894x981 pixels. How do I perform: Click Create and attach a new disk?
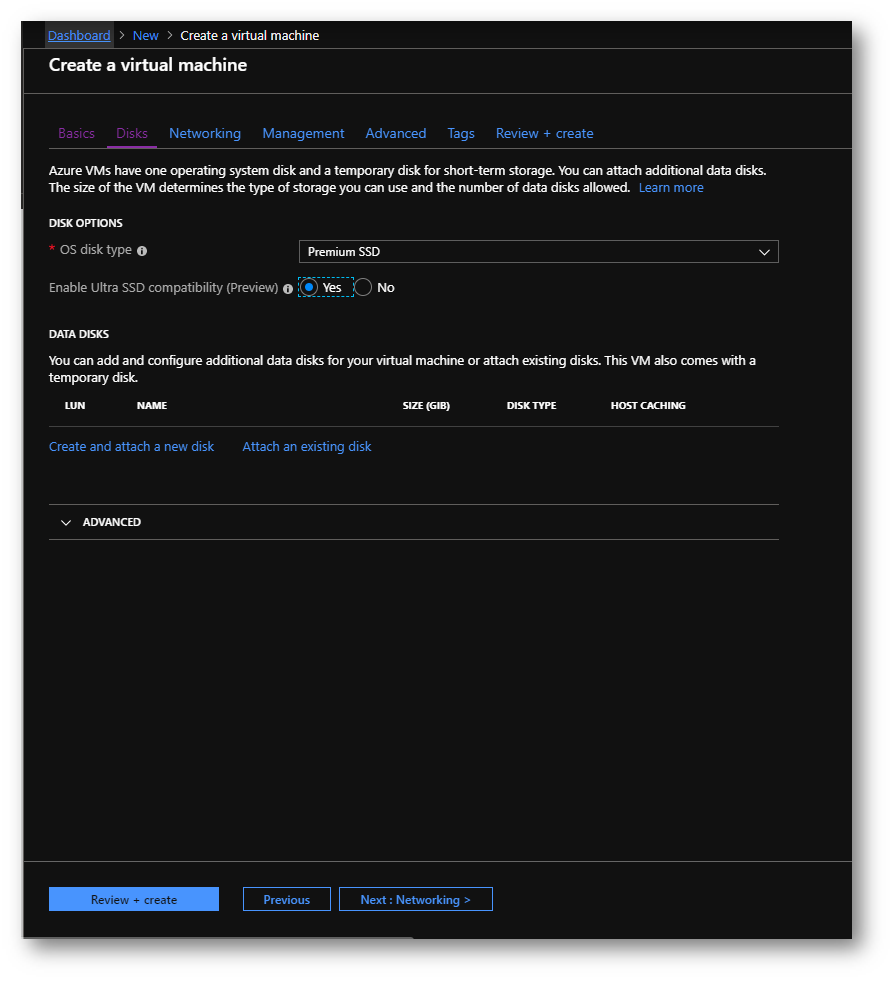pos(131,447)
